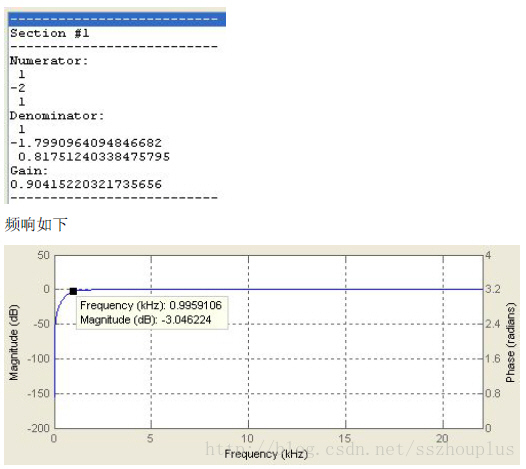This screenshot has height=469, width=526.
Task: Click the 'Denominator:' label
Action: [57, 116]
